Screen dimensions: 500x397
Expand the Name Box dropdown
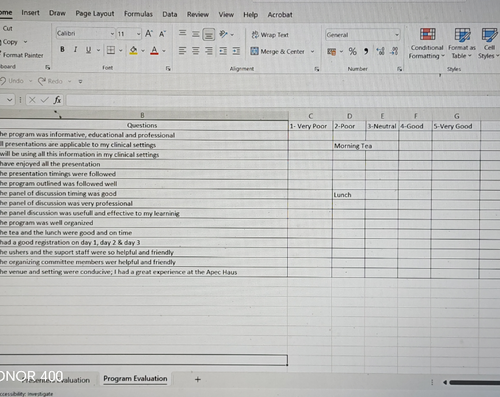[9, 99]
